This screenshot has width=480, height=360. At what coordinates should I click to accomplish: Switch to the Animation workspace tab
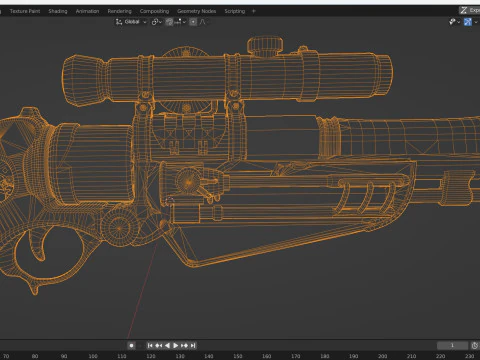(x=87, y=11)
